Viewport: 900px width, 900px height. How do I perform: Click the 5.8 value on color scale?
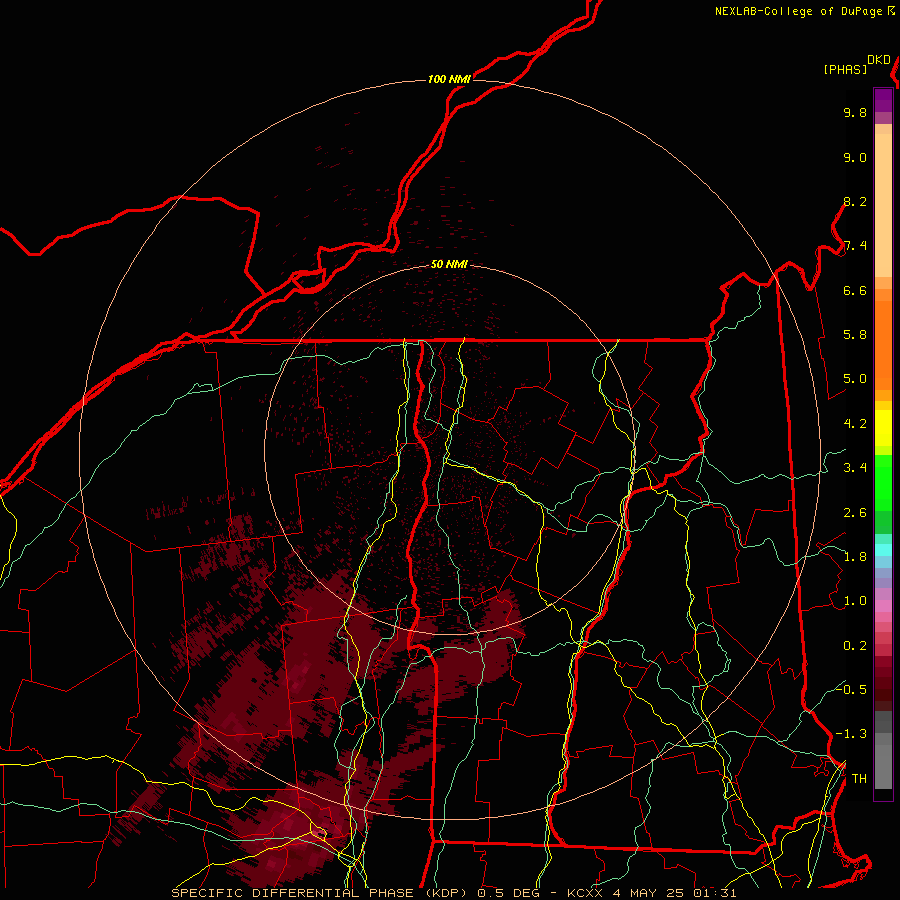855,335
